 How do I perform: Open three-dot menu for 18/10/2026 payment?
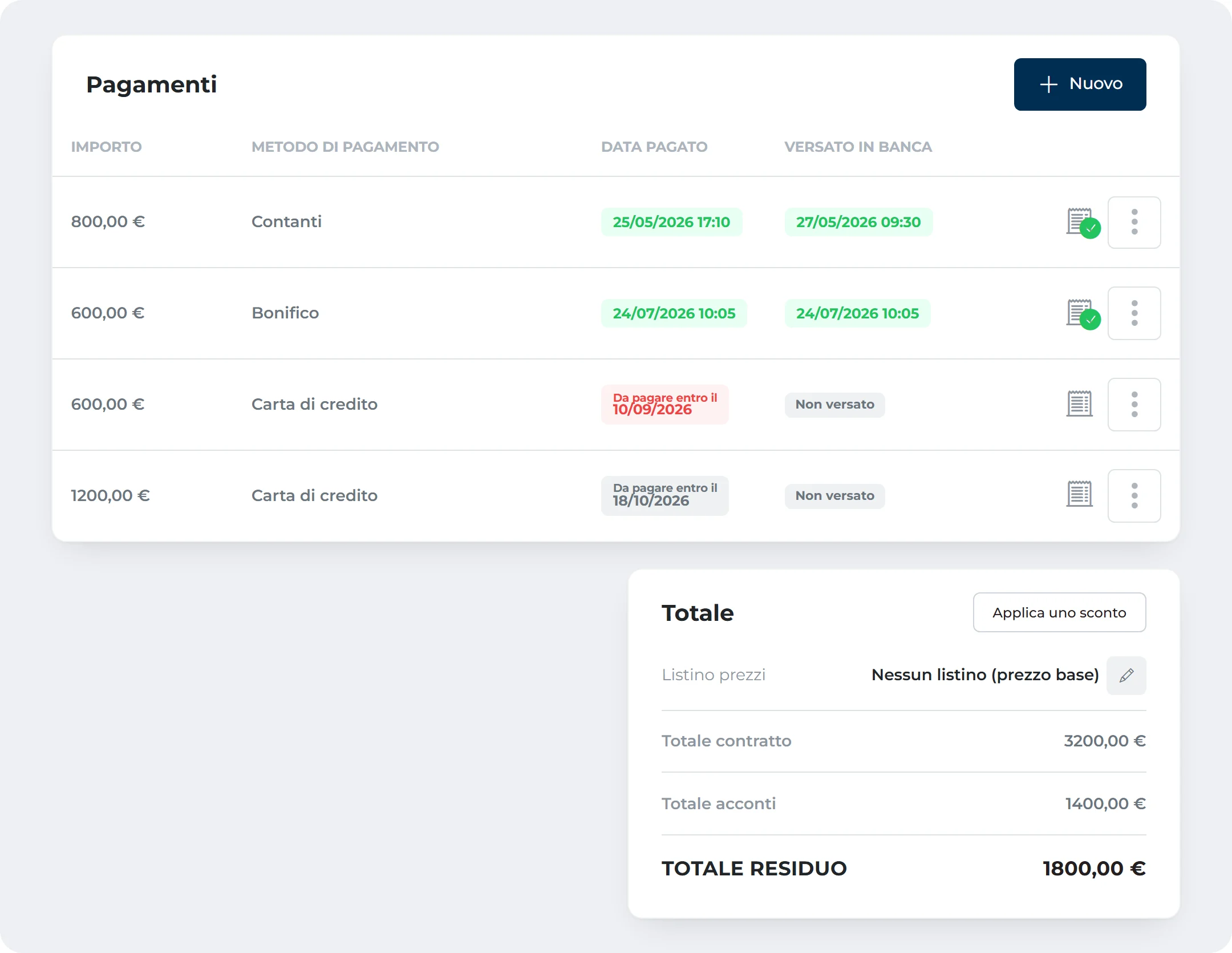click(x=1134, y=496)
